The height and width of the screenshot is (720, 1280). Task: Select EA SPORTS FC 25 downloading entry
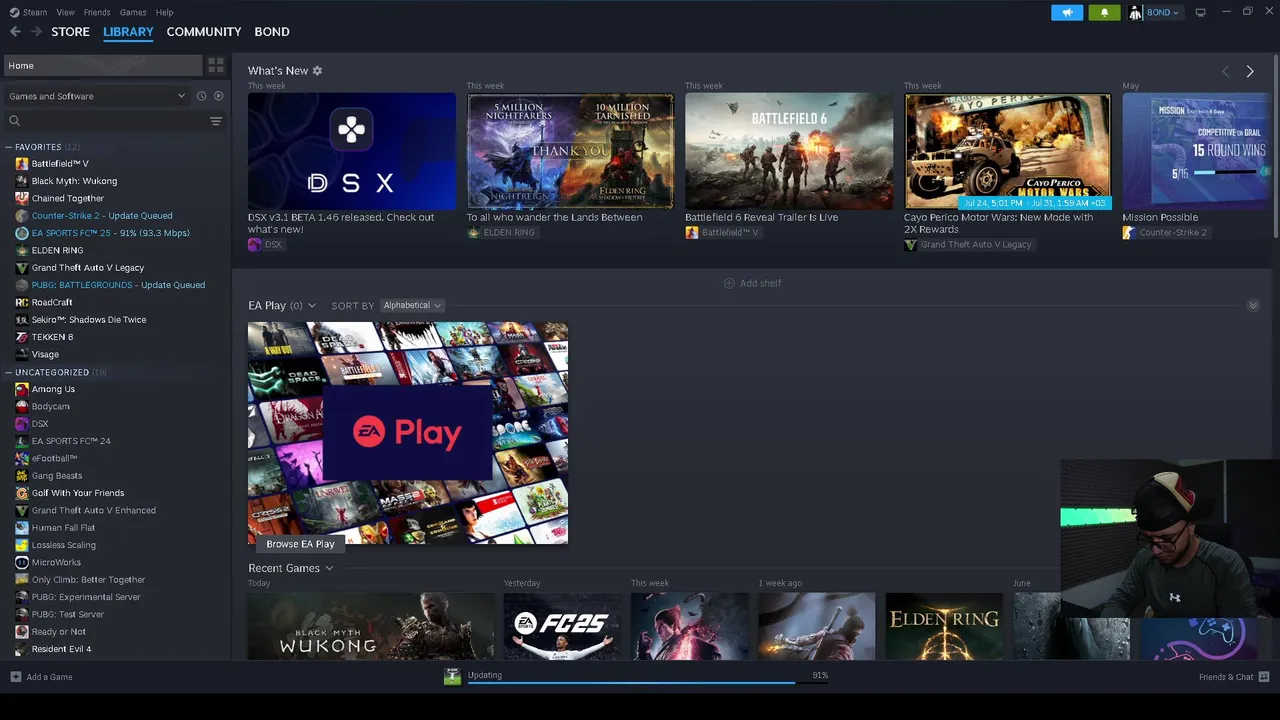(110, 233)
